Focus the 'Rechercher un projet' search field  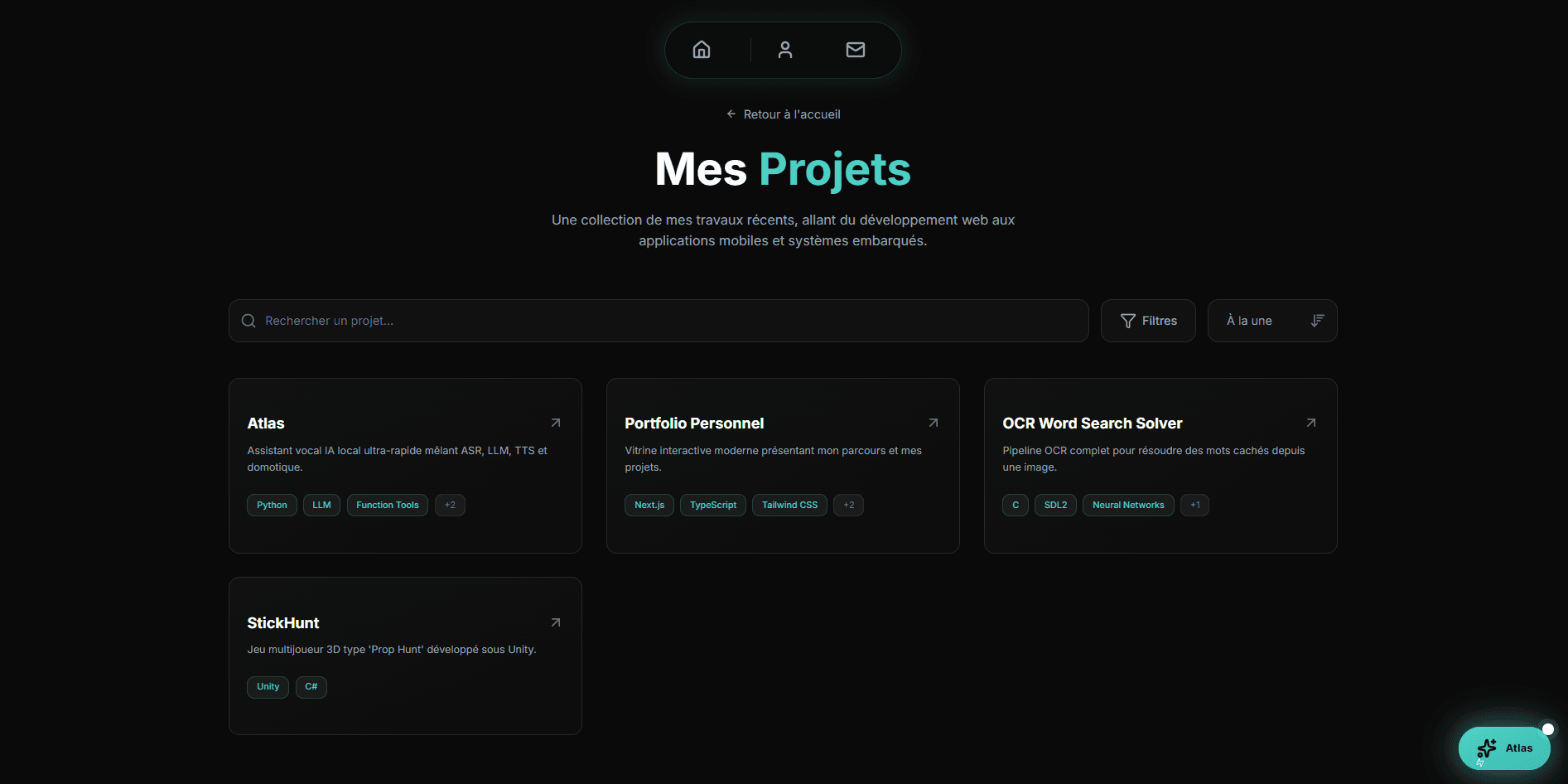point(663,321)
